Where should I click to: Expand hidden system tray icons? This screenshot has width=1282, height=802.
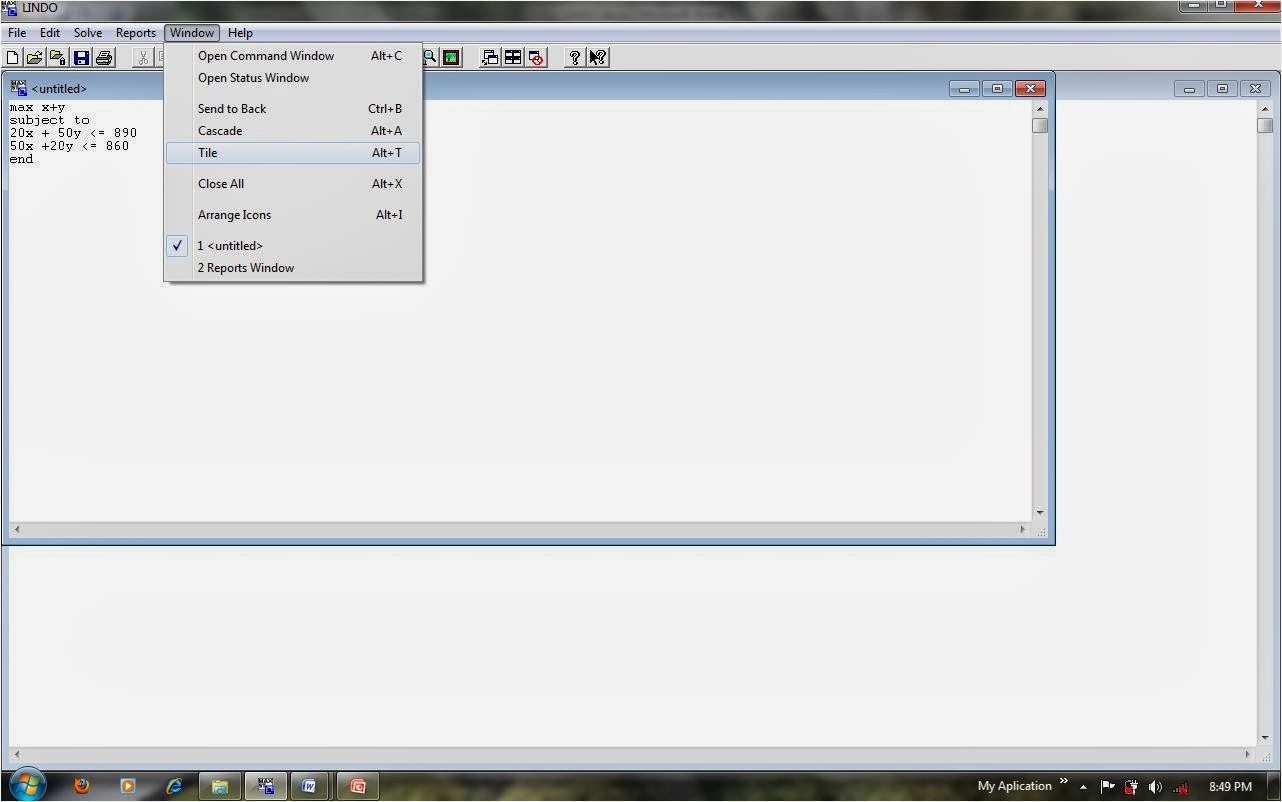pyautogui.click(x=1083, y=787)
